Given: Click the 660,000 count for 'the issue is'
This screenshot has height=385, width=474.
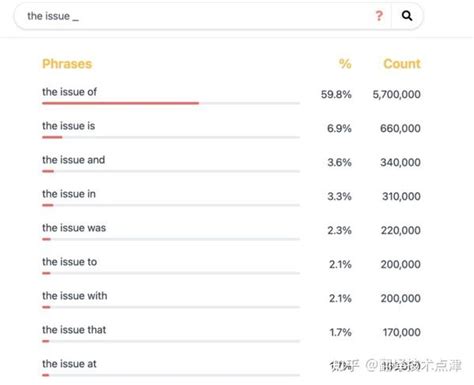Looking at the screenshot, I should (400, 128).
